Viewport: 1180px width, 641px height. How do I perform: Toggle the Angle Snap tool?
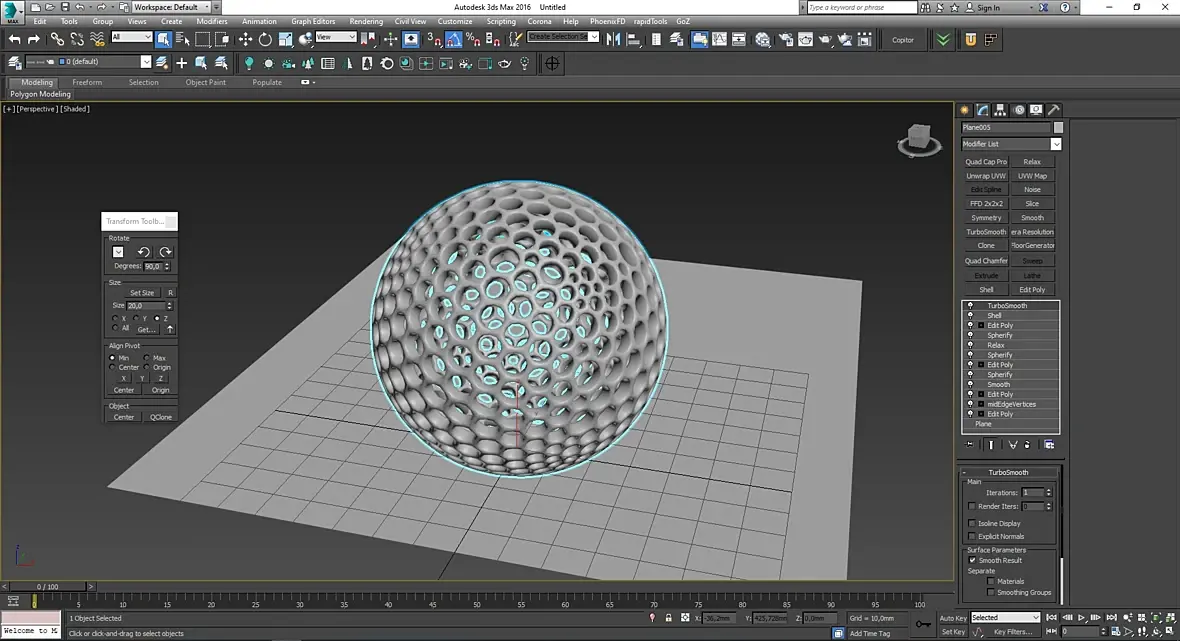[x=454, y=39]
